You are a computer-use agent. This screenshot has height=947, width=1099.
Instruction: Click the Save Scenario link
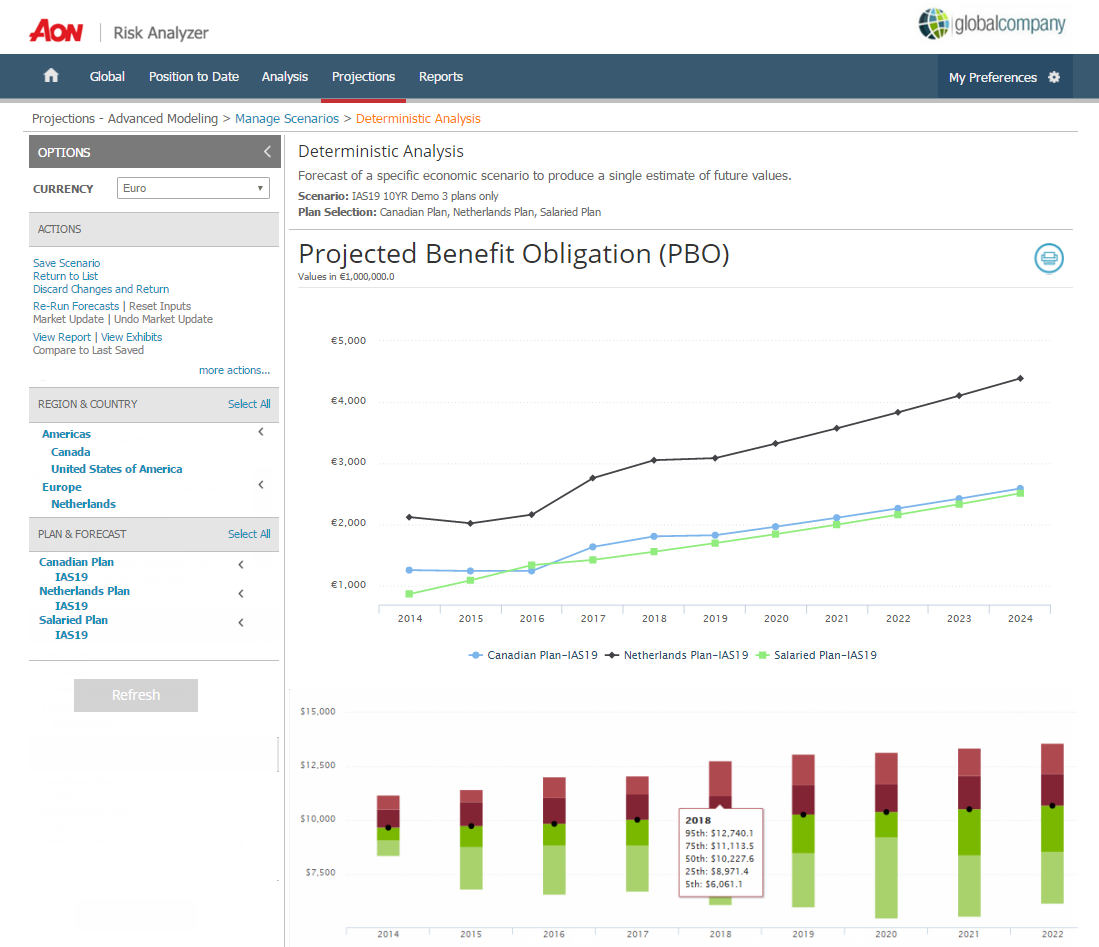[x=66, y=263]
